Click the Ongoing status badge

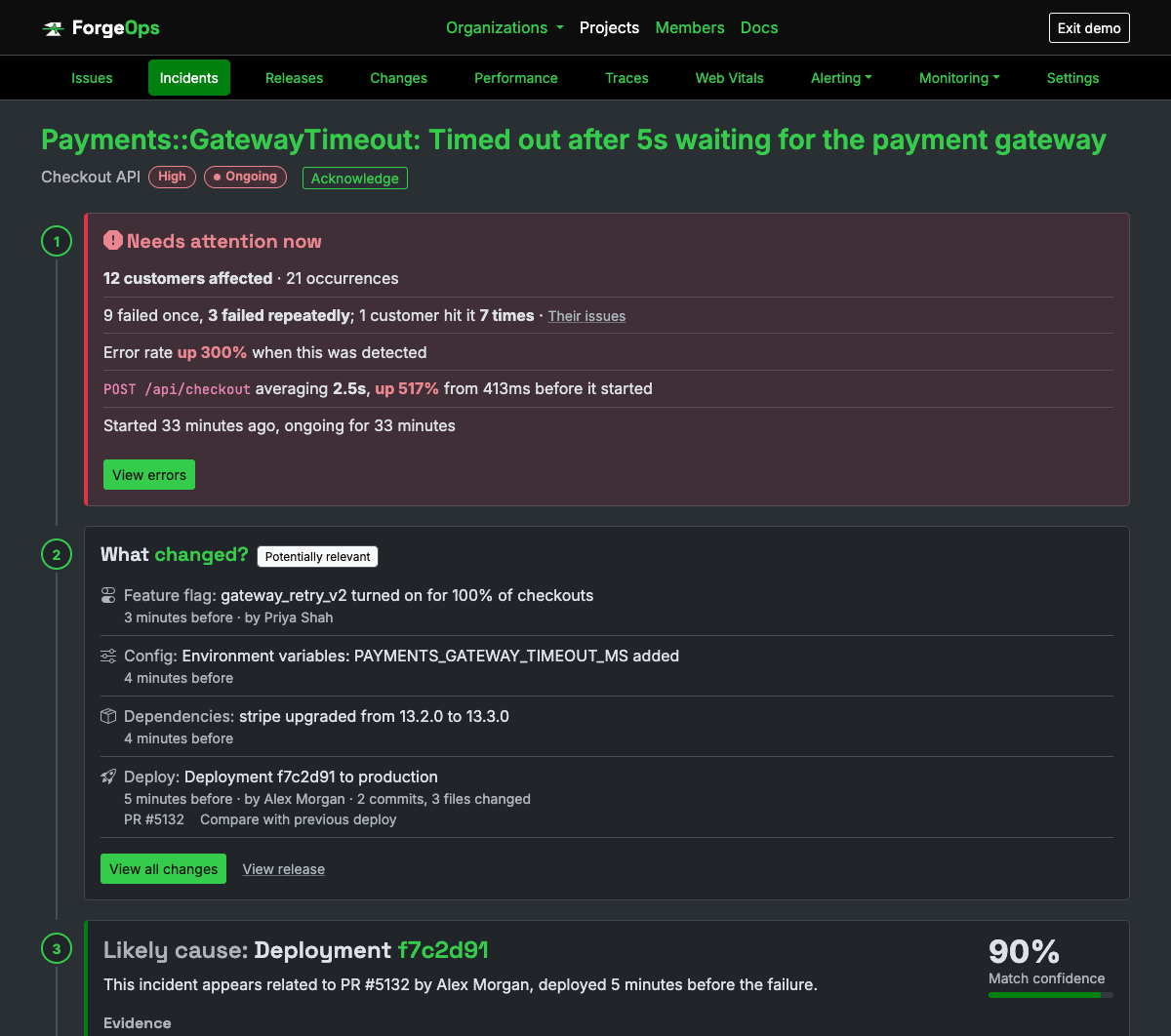tap(245, 177)
